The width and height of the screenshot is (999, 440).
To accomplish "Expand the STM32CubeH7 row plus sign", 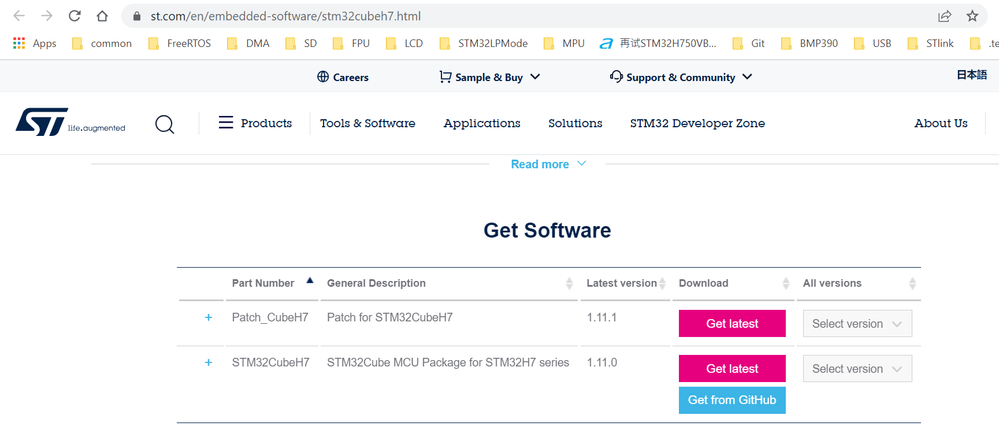I will pyautogui.click(x=208, y=362).
